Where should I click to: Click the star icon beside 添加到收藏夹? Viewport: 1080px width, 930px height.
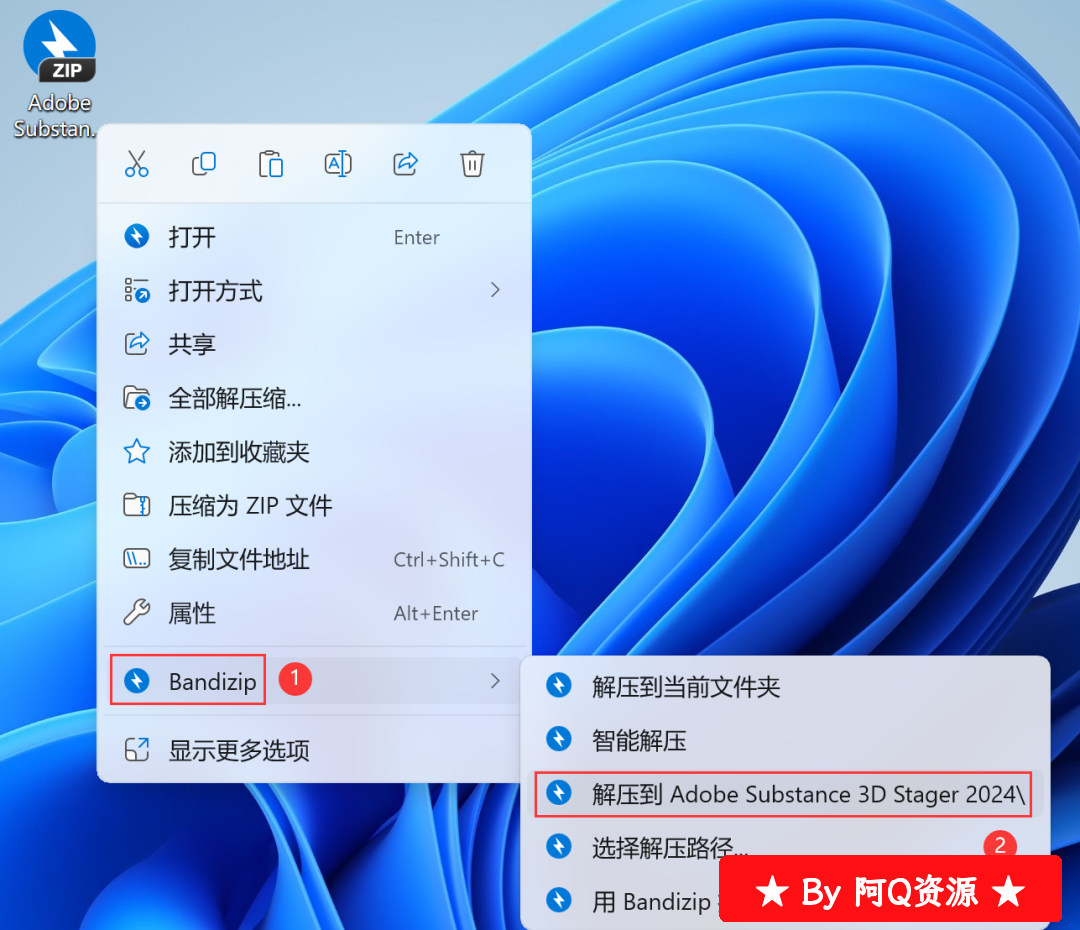136,452
